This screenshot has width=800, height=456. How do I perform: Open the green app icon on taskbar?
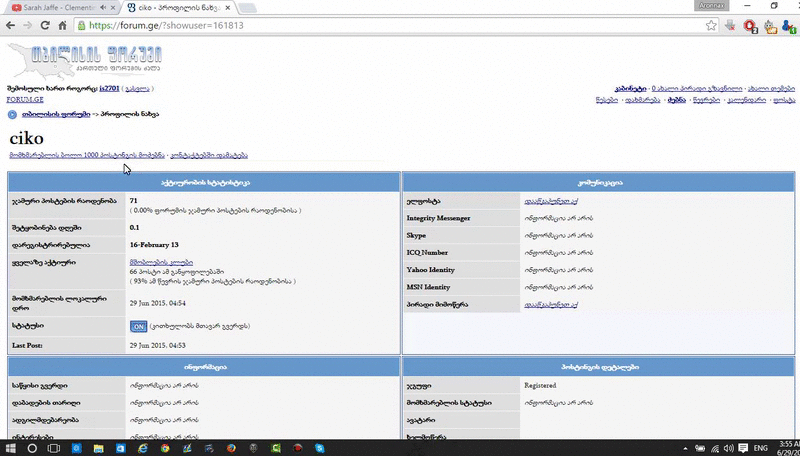pyautogui.click(x=276, y=448)
